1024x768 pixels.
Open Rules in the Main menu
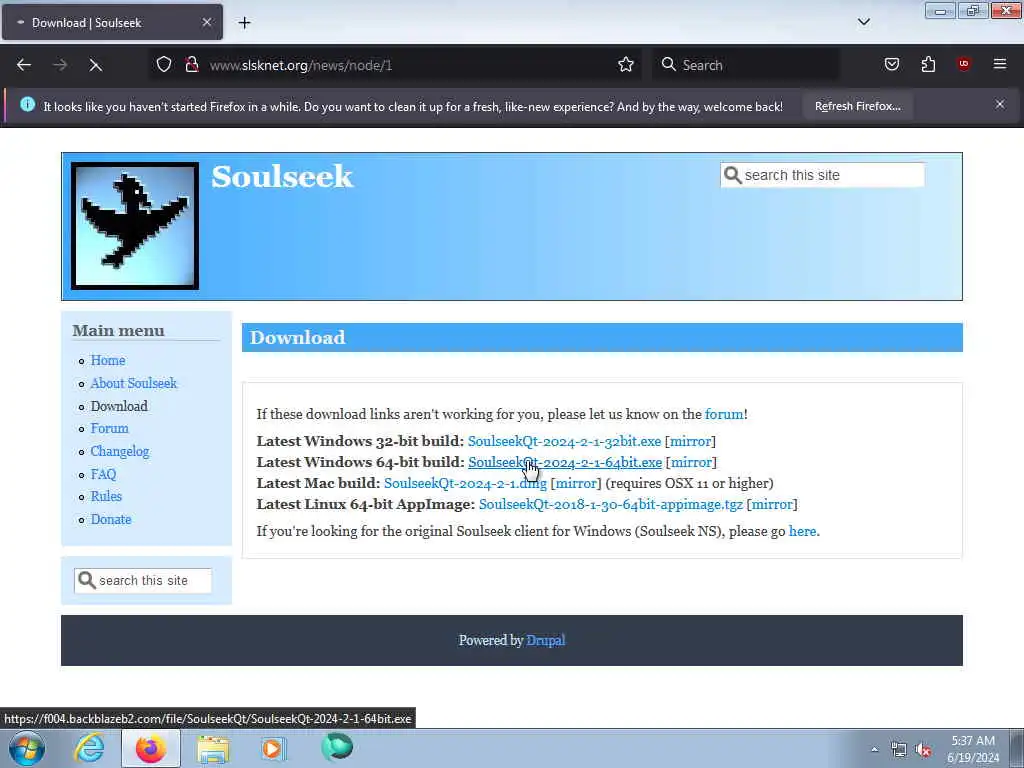click(x=106, y=496)
